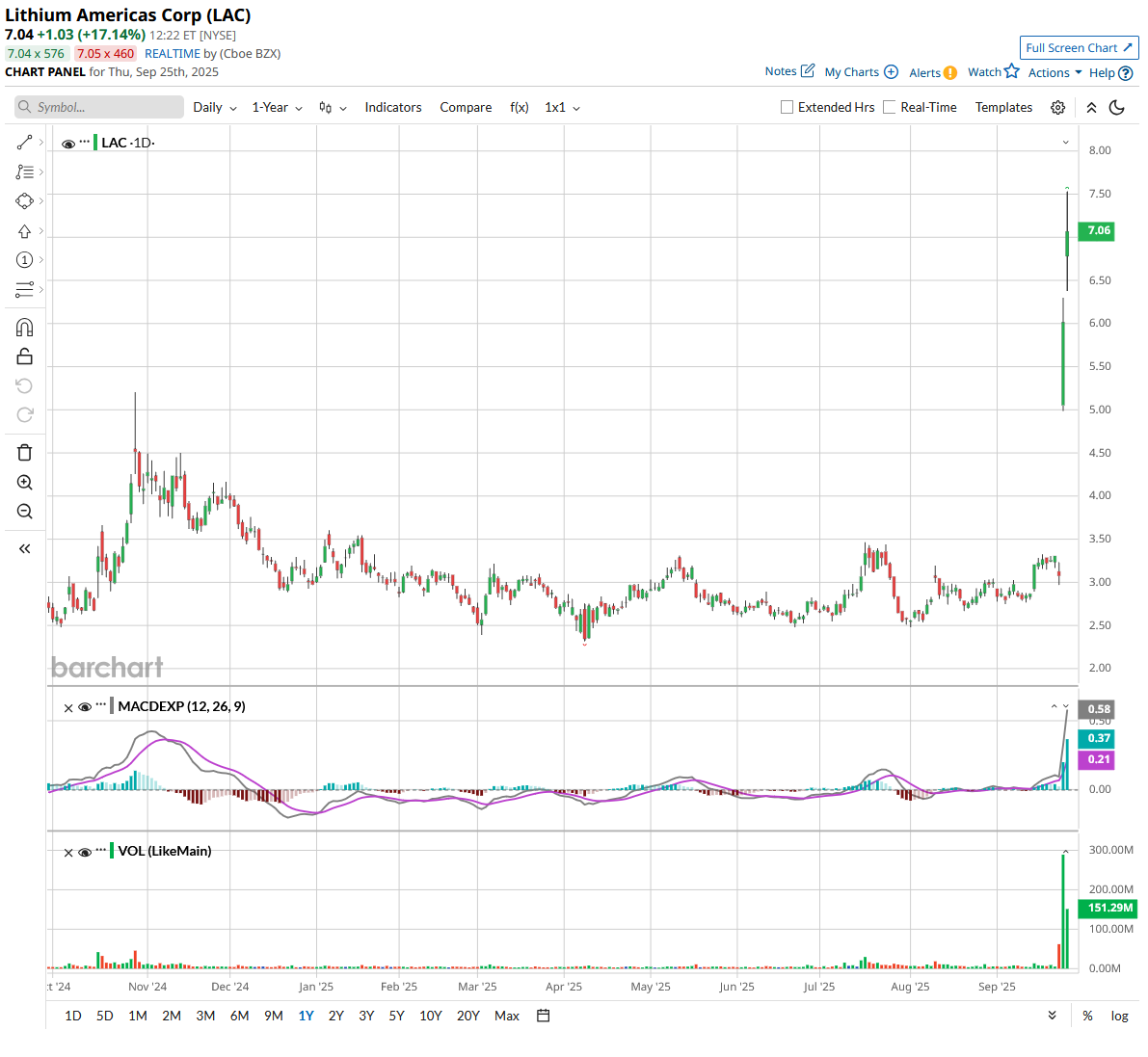1148x1057 pixels.
Task: Collapse the LAC price pane chevron
Action: tap(1066, 143)
